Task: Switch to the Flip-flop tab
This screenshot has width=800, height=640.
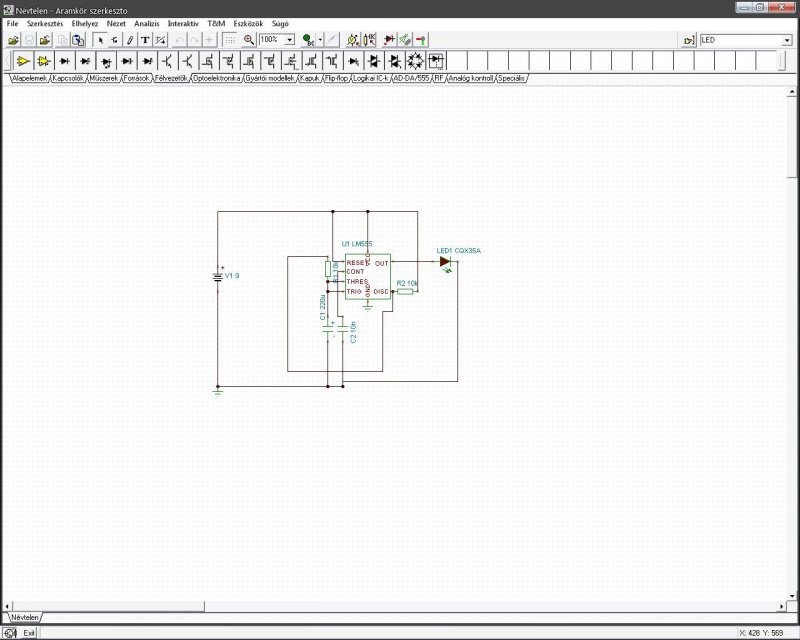Action: click(x=336, y=78)
